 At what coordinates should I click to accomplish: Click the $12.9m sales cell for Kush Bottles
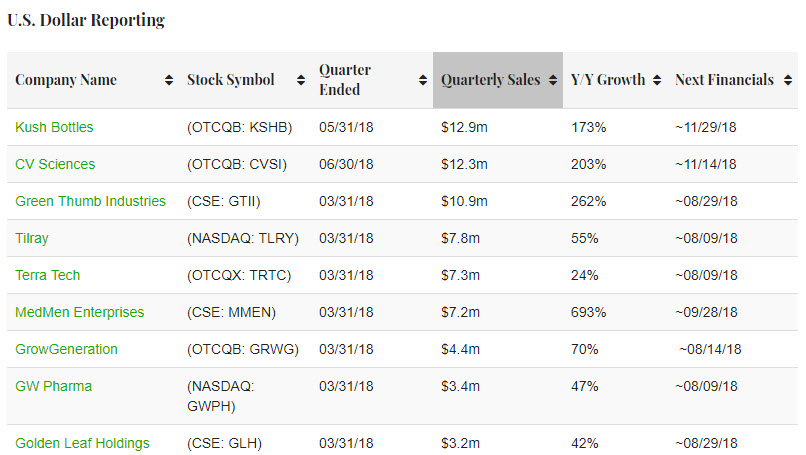click(x=464, y=127)
